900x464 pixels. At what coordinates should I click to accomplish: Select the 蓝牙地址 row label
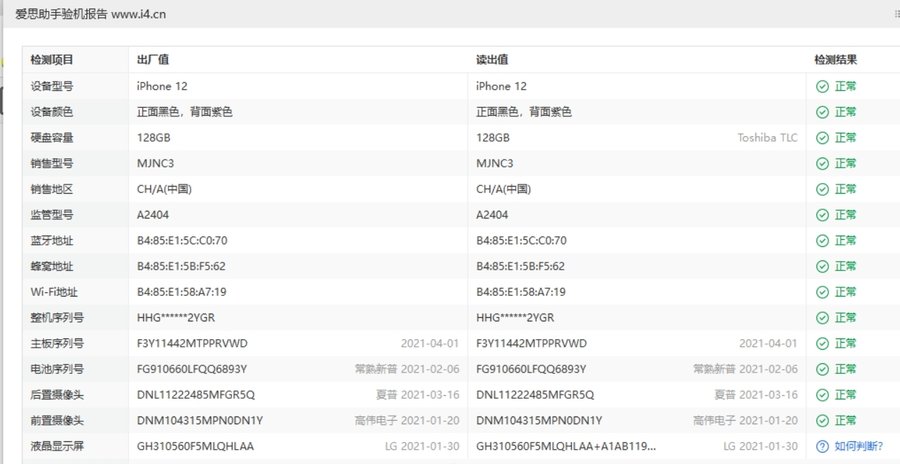click(x=52, y=241)
